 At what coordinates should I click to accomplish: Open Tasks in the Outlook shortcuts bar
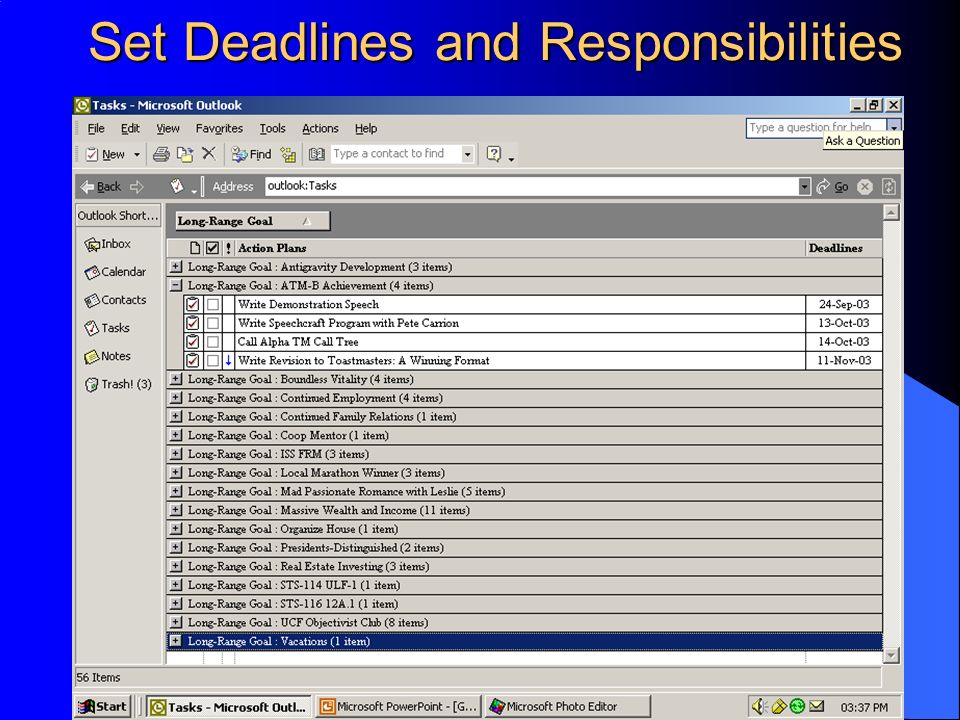(x=107, y=328)
